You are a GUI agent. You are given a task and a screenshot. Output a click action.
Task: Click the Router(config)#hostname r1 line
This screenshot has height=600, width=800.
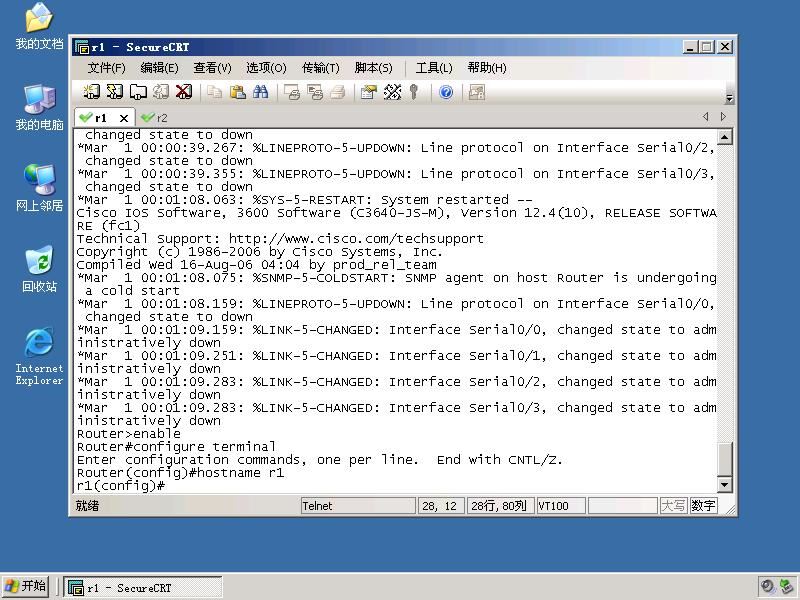(180, 473)
